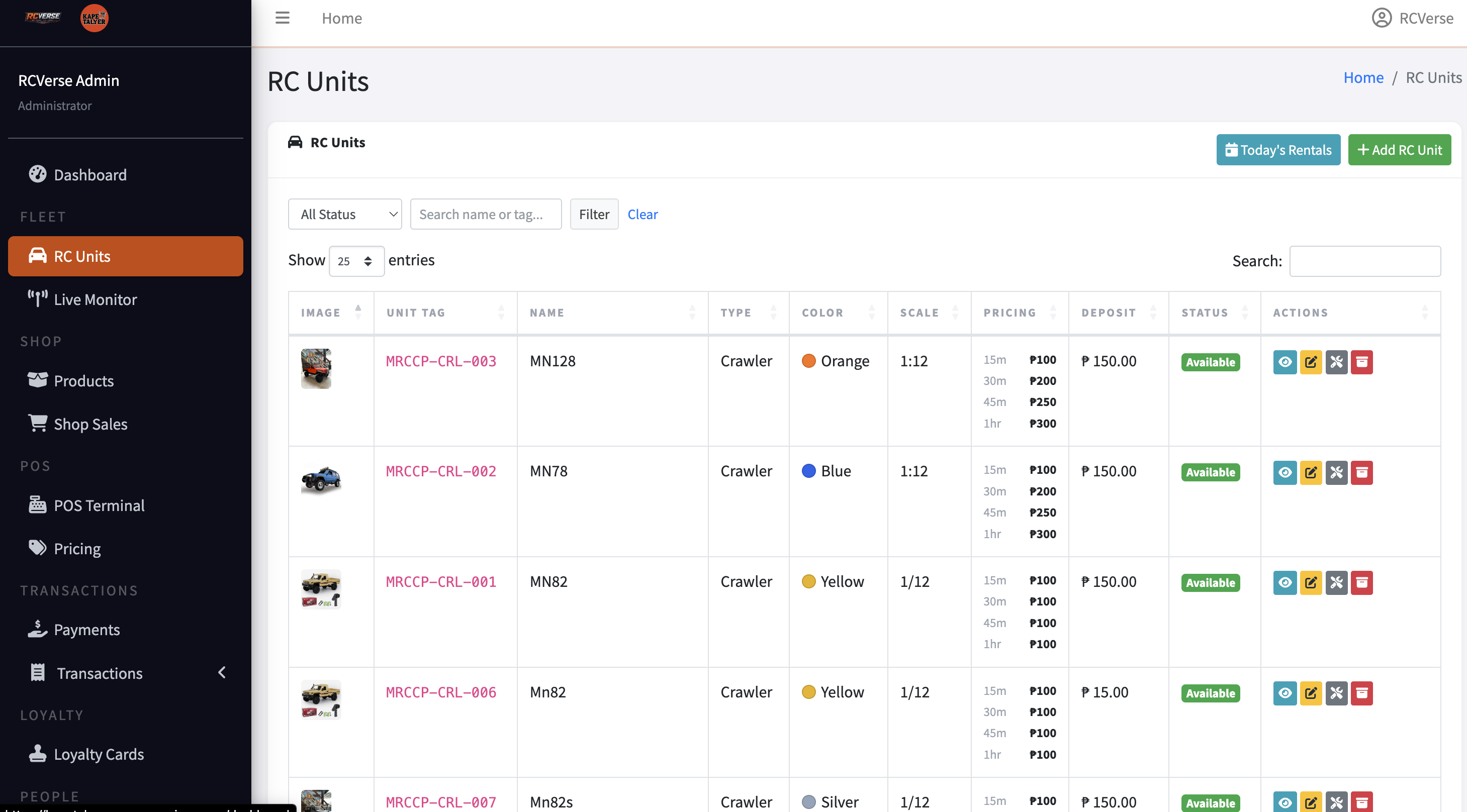Open Pricing page in sidebar
This screenshot has width=1467, height=812.
(125, 549)
